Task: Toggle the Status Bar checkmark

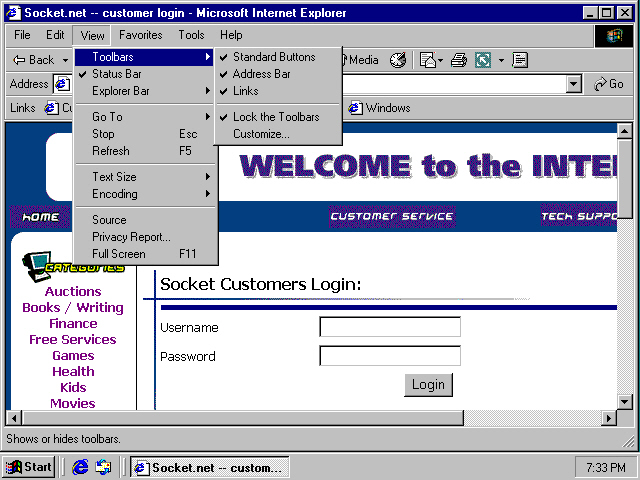Action: [144, 74]
